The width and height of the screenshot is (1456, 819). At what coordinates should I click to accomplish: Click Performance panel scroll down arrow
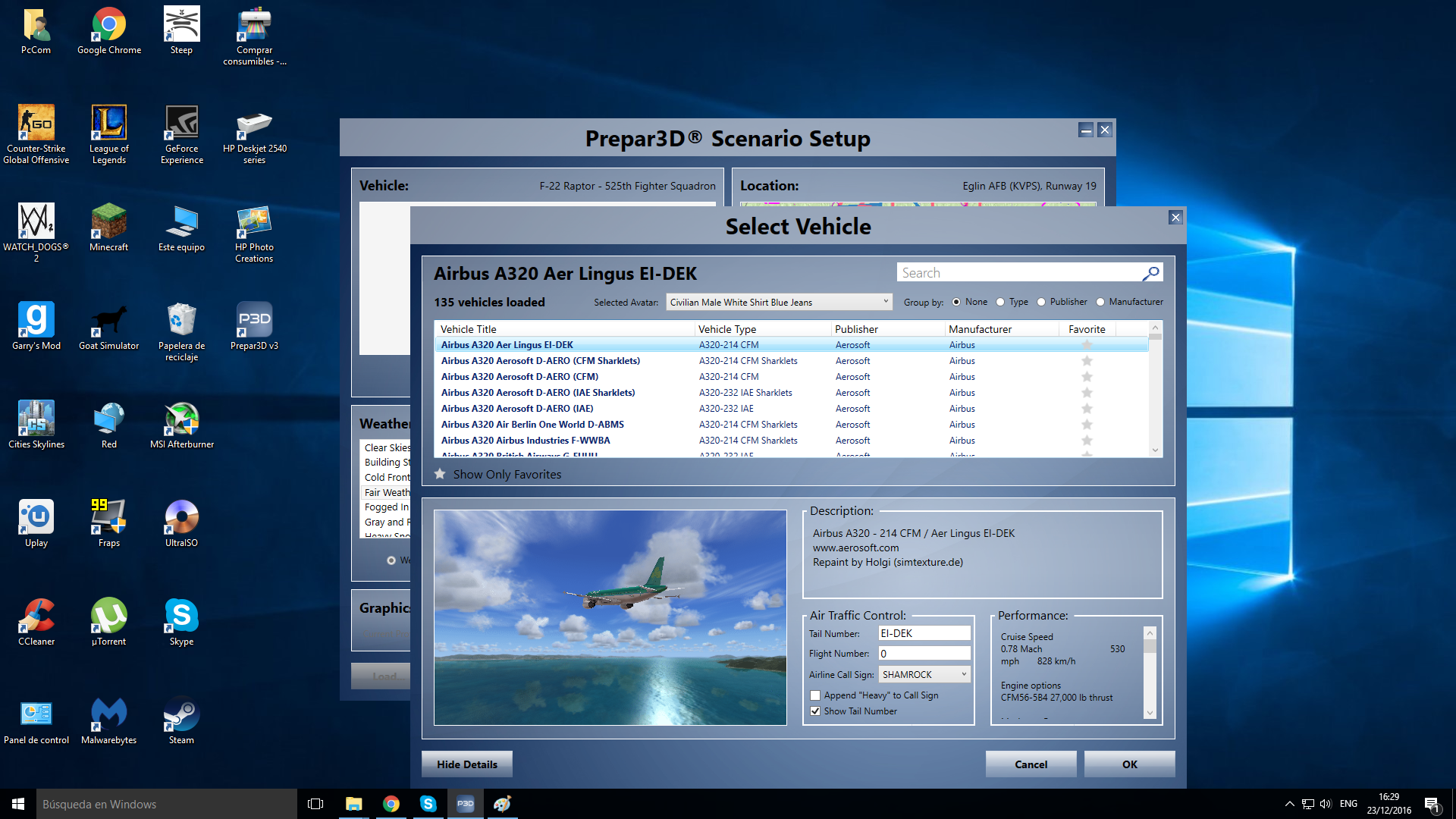[x=1150, y=713]
